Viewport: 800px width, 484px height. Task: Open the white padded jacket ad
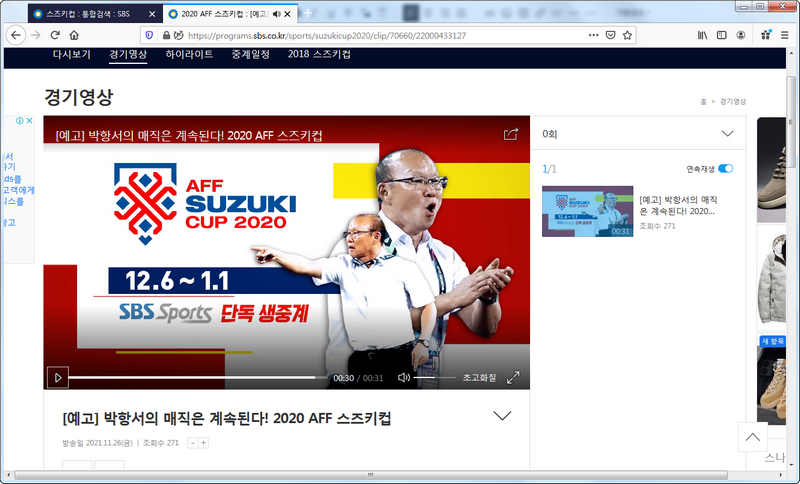point(771,278)
